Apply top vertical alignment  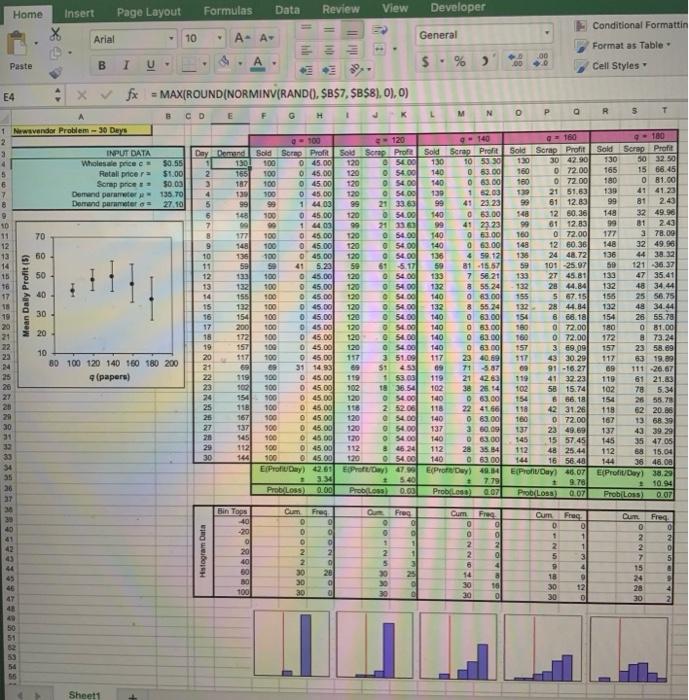pos(306,28)
